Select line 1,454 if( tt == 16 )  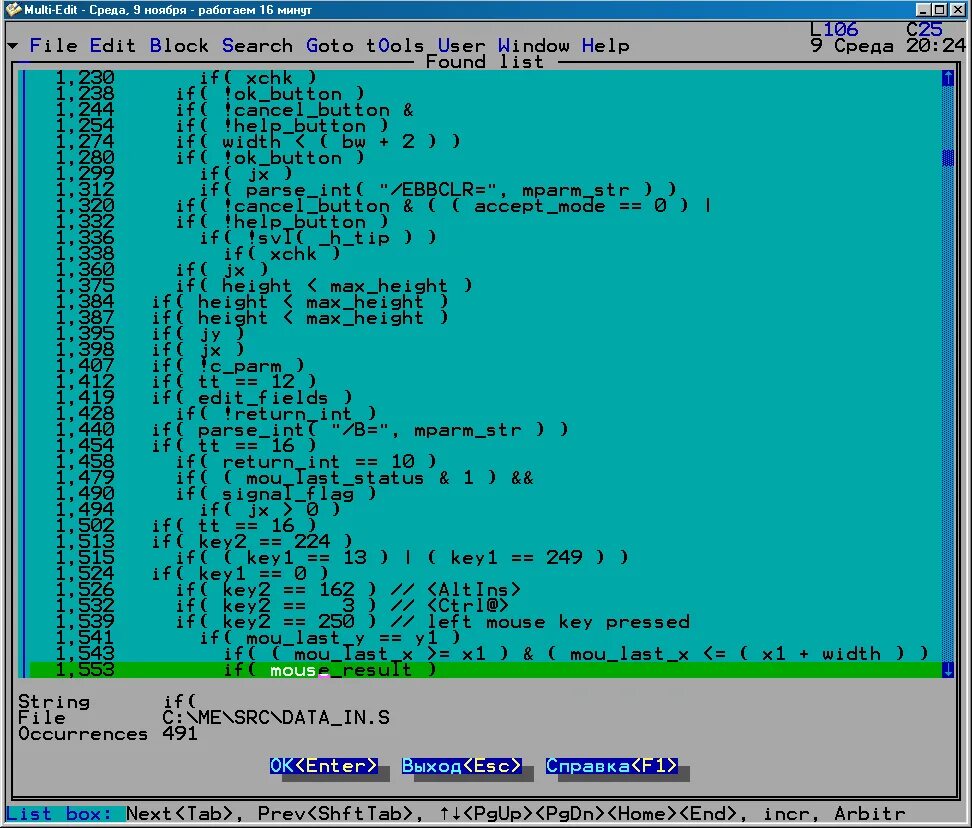click(485, 446)
